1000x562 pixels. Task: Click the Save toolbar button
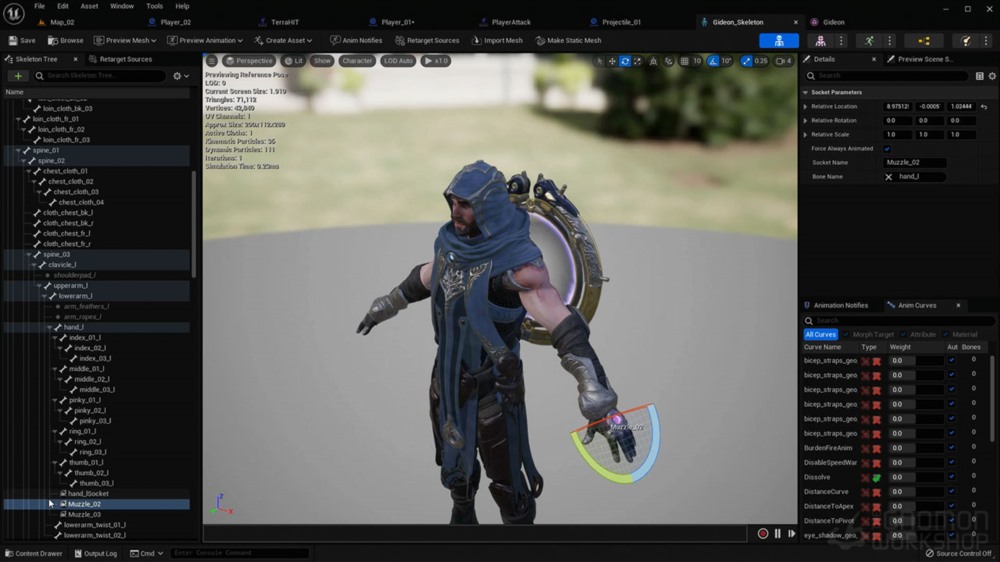[x=22, y=40]
